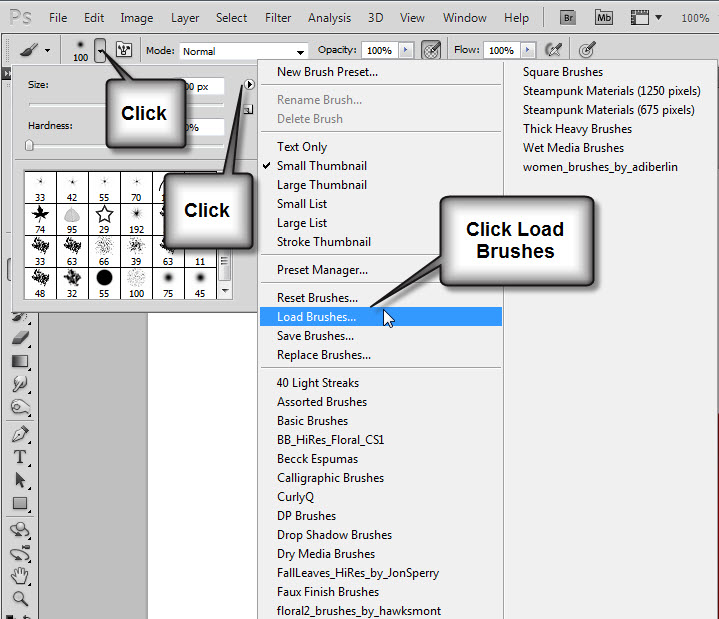Select the Sponge tool
The width and height of the screenshot is (719, 619).
pos(20,407)
